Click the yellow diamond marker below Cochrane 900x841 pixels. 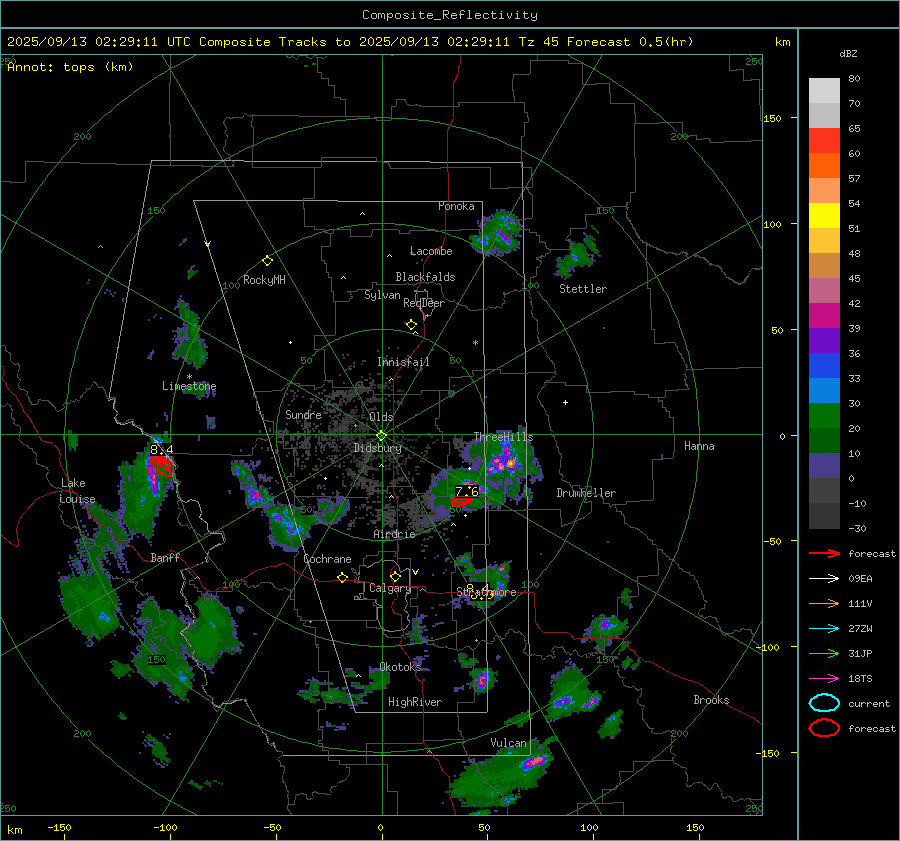[x=342, y=578]
